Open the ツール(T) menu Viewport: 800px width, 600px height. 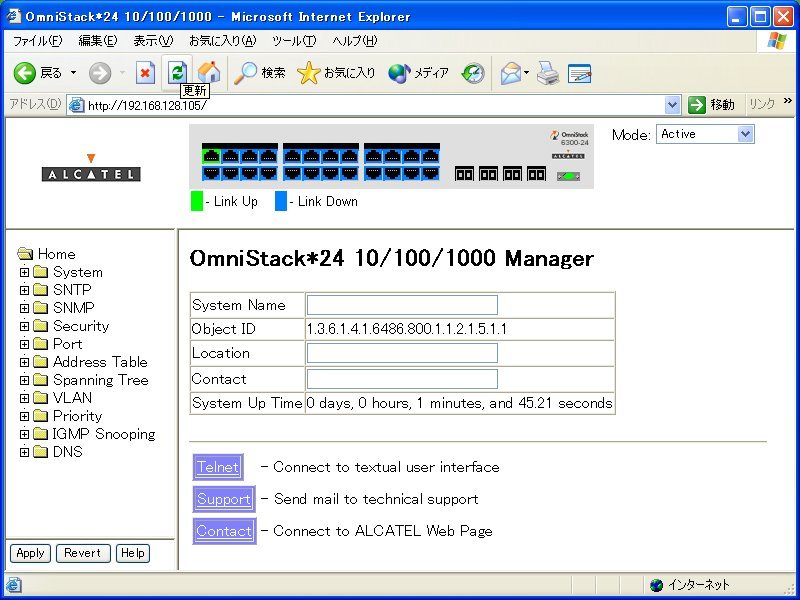coord(294,41)
